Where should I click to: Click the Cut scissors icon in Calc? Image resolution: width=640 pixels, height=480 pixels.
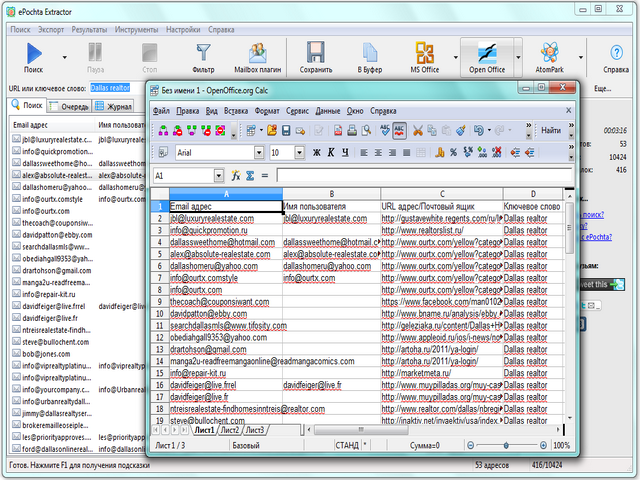coord(418,131)
